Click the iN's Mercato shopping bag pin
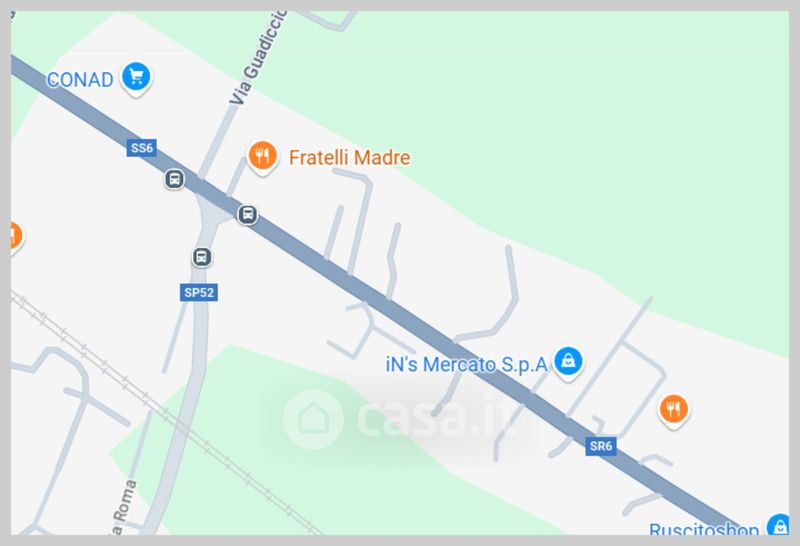The width and height of the screenshot is (800, 546). (568, 362)
